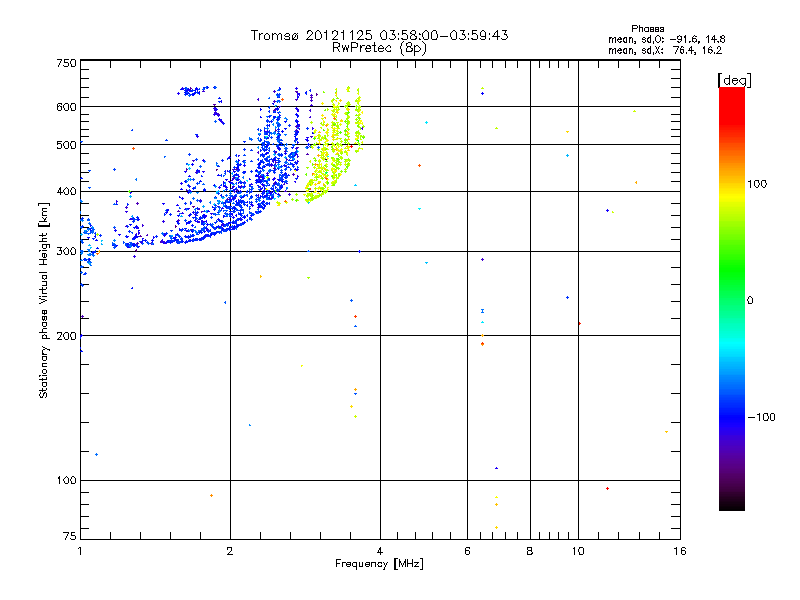Select the mean, sd,O statistics line
Screen dimensions: 800x600
click(666, 38)
